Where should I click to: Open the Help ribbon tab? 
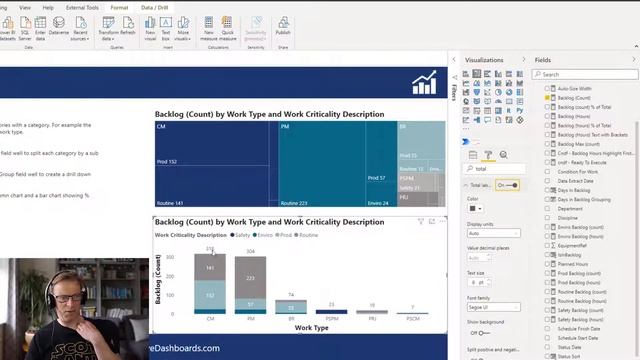point(48,7)
